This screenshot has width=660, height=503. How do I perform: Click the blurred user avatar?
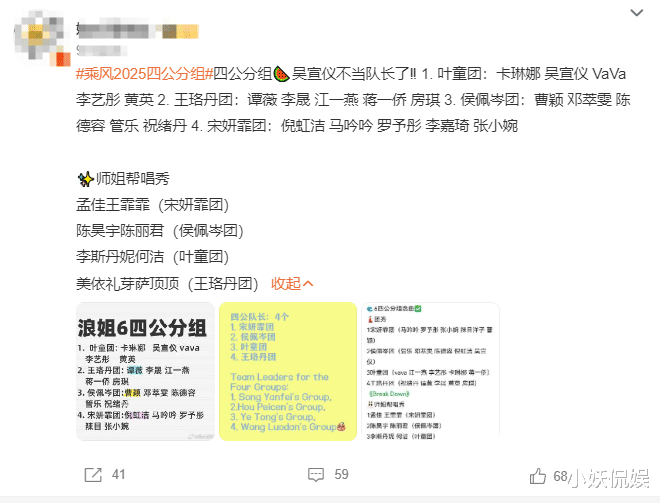[41, 39]
